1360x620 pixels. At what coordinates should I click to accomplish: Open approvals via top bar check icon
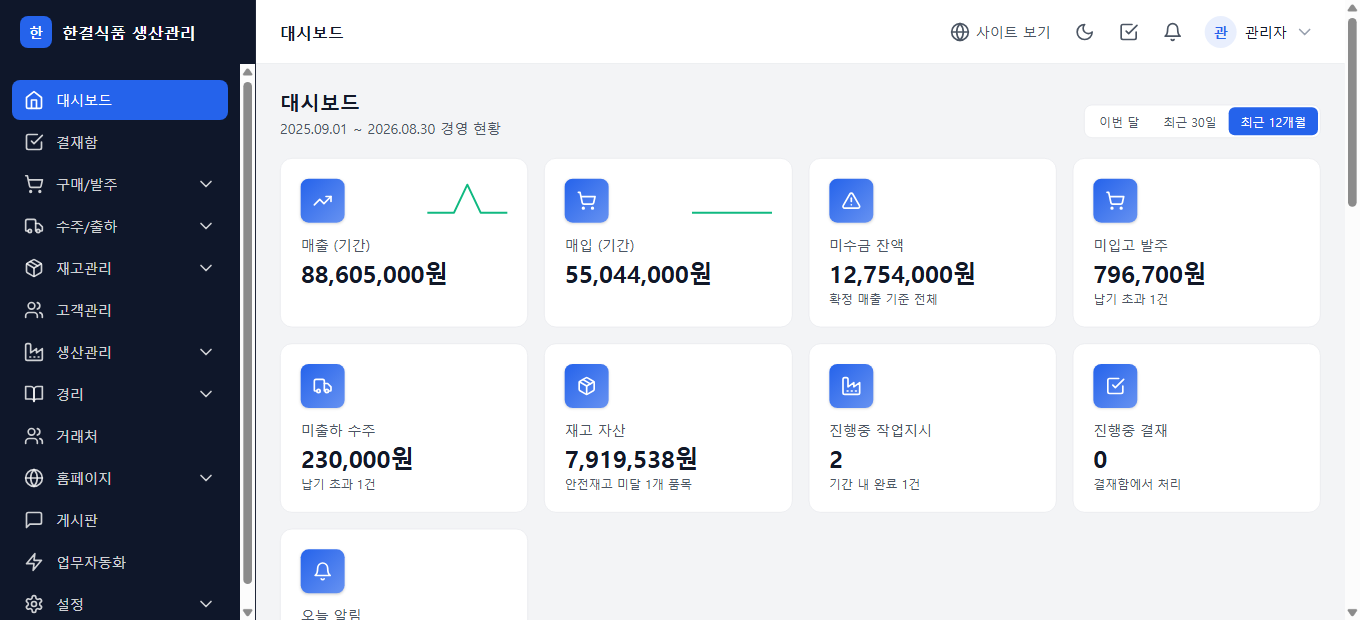coord(1129,32)
